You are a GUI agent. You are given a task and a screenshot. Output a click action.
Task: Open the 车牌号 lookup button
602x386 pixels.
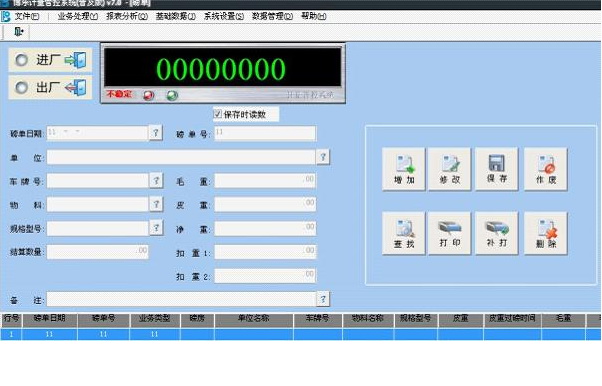156,181
